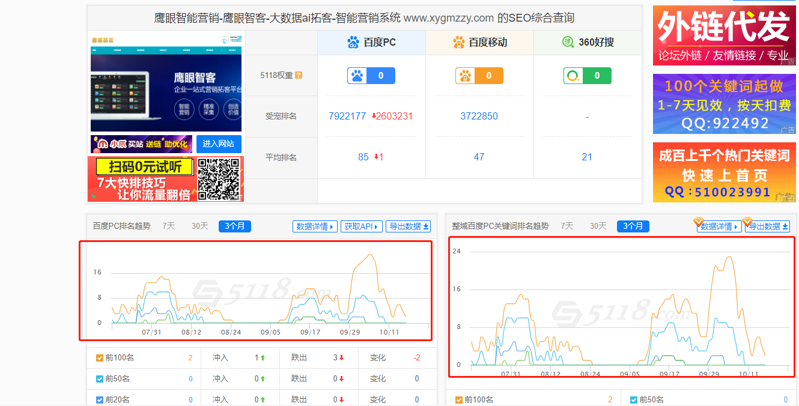The image size is (799, 406).
Task: Toggle the 前50名 checkbox in right panel
Action: coord(634,400)
